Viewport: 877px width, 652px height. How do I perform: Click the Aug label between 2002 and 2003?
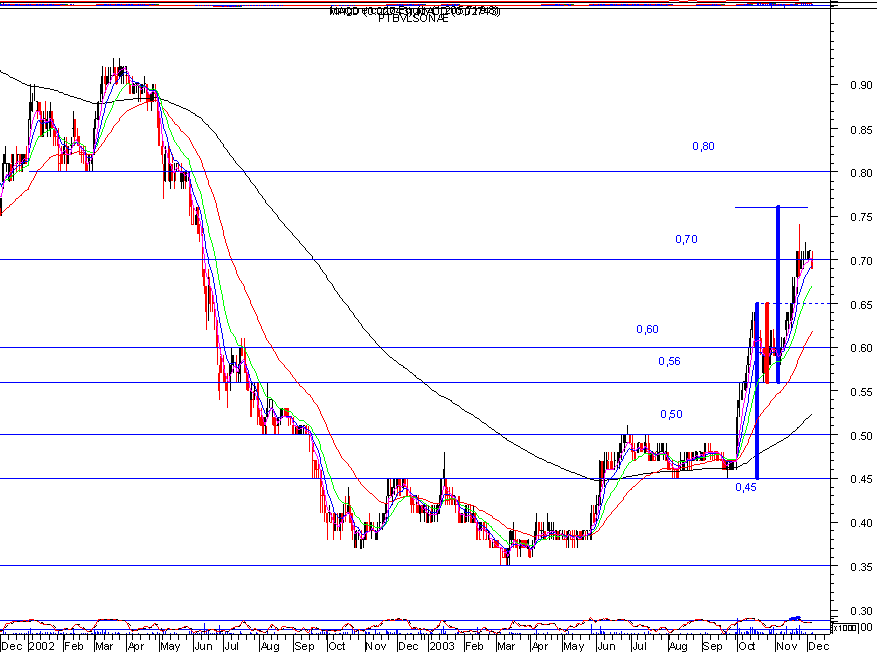click(270, 646)
